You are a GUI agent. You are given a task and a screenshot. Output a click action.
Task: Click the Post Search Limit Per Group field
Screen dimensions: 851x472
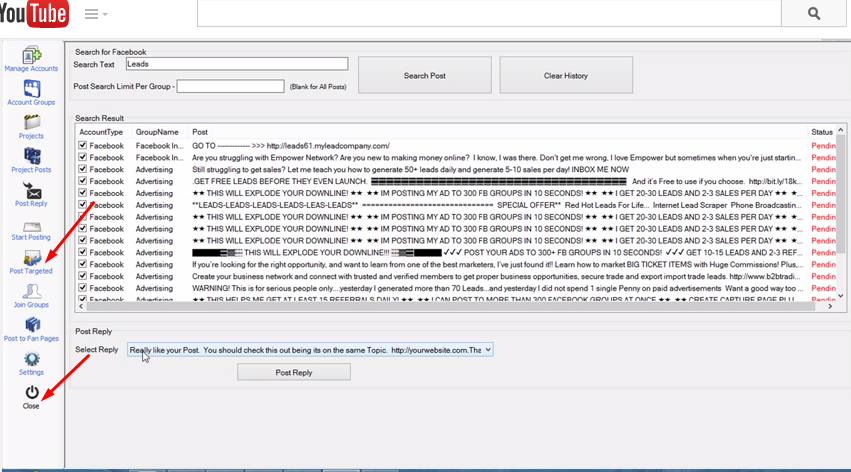[x=230, y=86]
